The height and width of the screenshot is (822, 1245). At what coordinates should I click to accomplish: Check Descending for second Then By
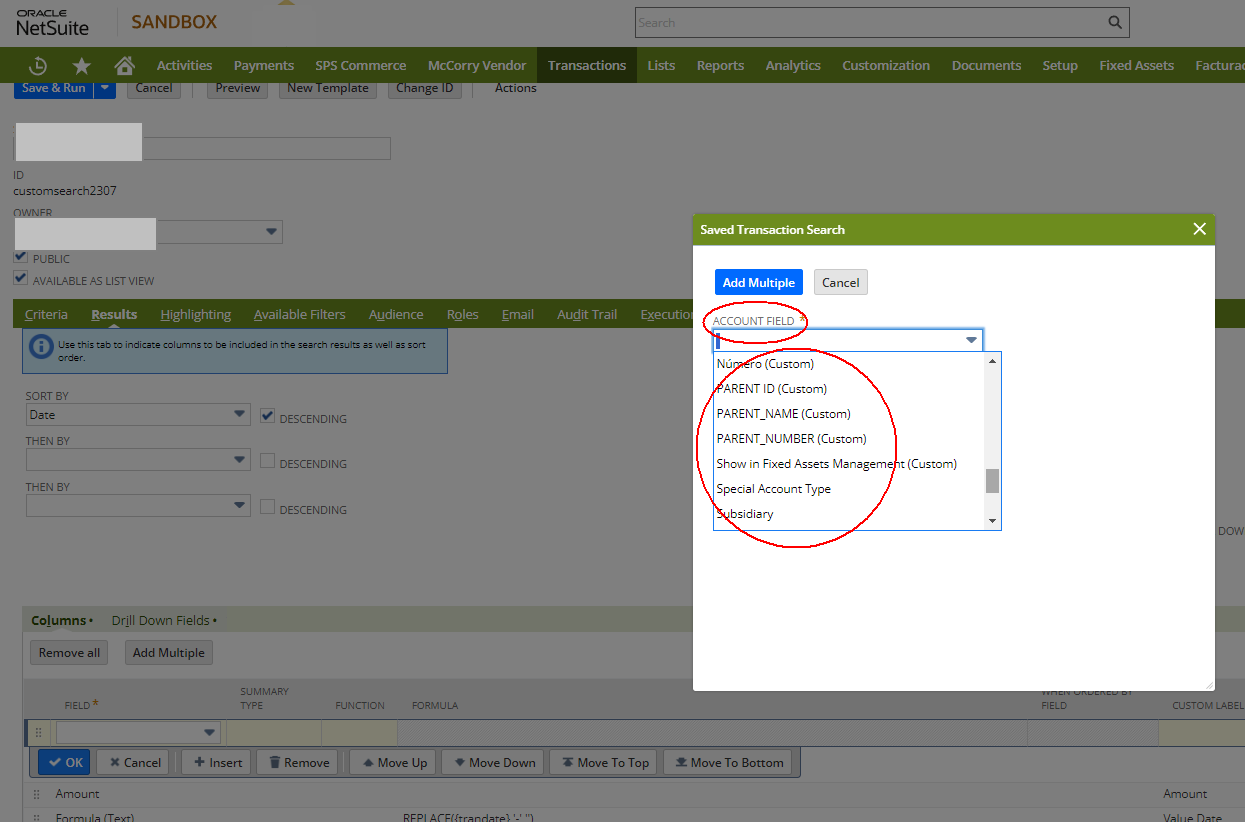click(x=267, y=507)
